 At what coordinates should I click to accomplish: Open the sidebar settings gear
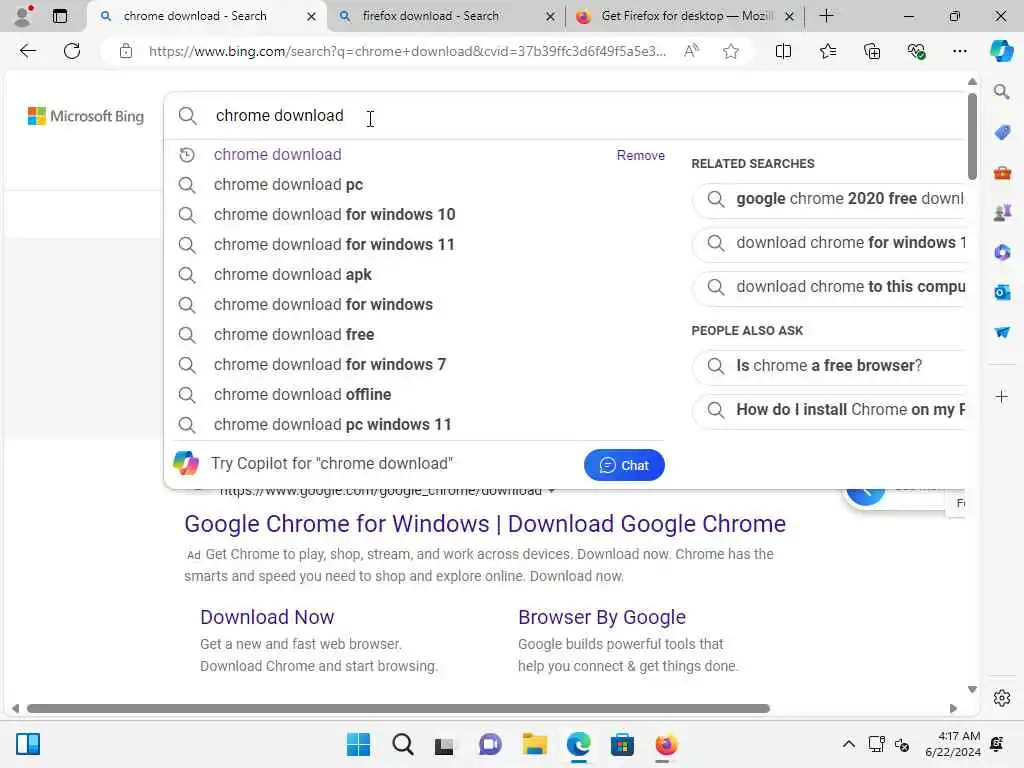(x=1002, y=698)
